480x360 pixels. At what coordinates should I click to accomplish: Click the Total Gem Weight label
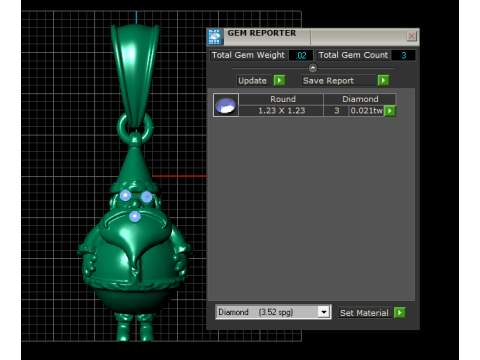(248, 55)
